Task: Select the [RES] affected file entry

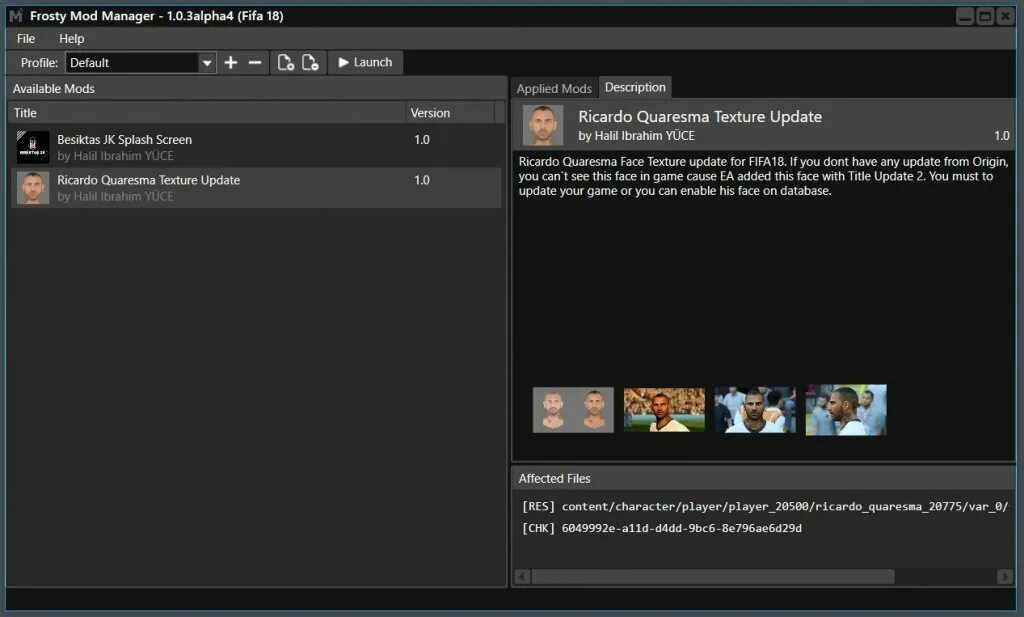Action: tap(765, 507)
